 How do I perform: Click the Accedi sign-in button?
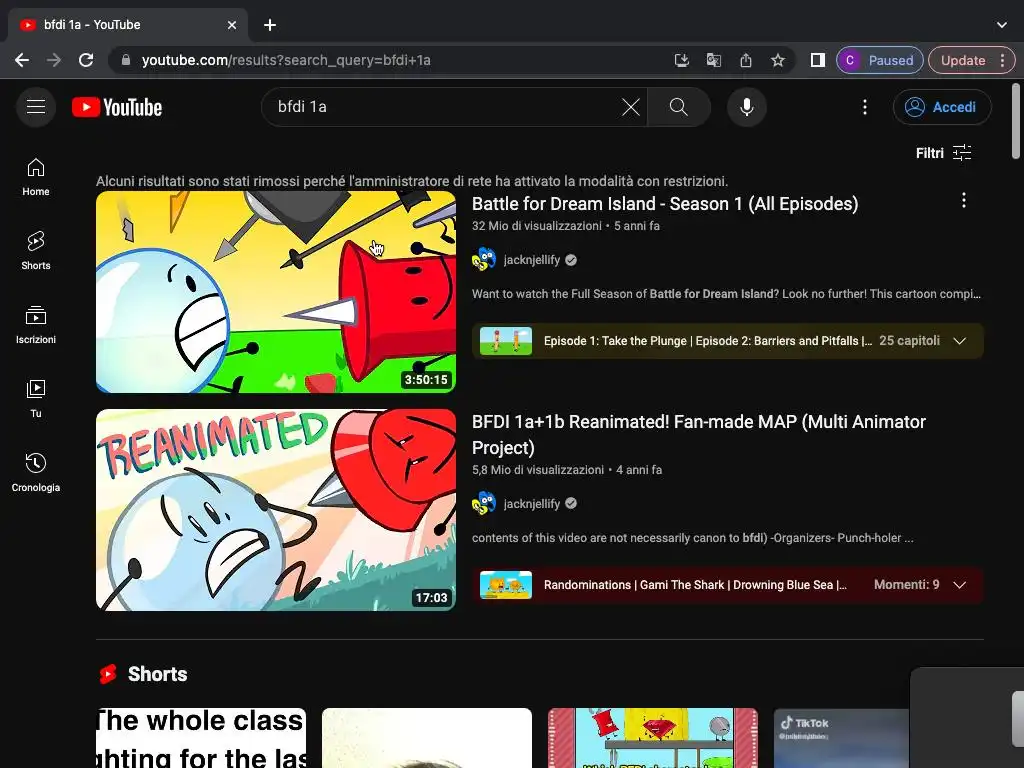pyautogui.click(x=942, y=107)
